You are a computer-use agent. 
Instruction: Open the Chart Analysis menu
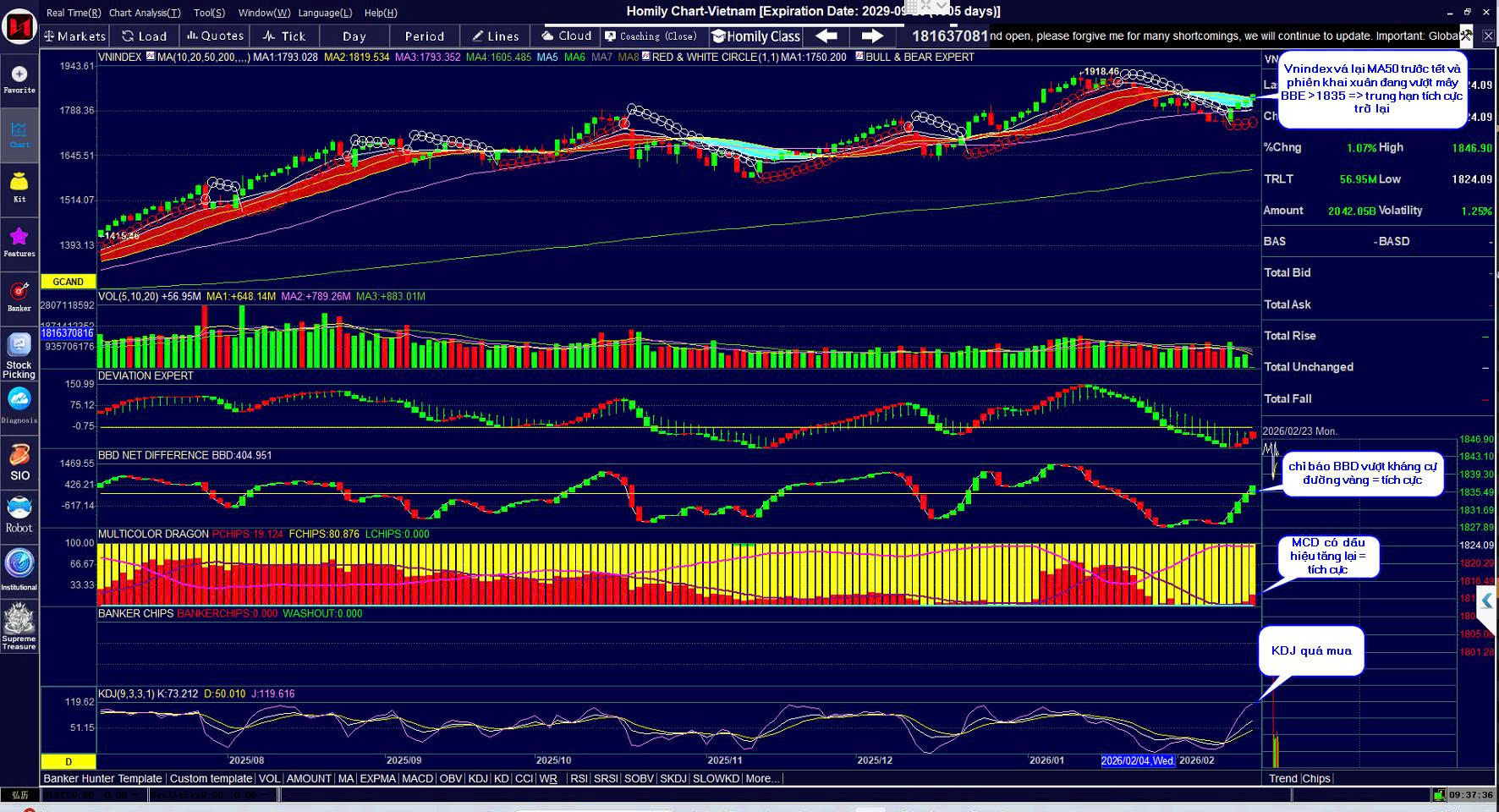coord(145,13)
